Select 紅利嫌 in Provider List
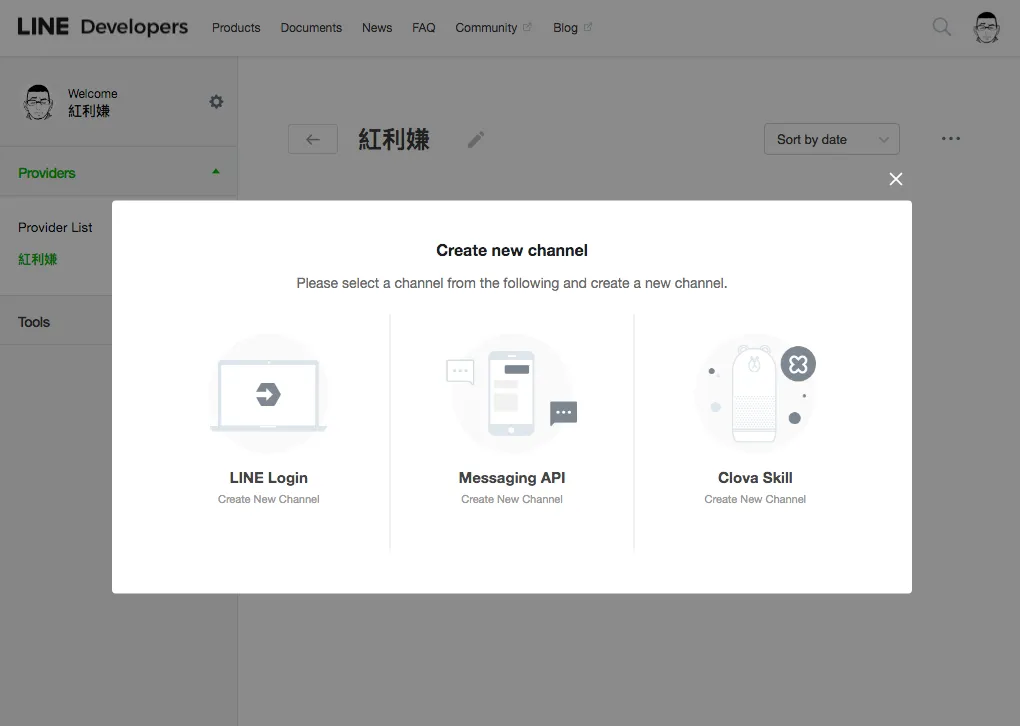Image resolution: width=1020 pixels, height=726 pixels. [x=38, y=259]
